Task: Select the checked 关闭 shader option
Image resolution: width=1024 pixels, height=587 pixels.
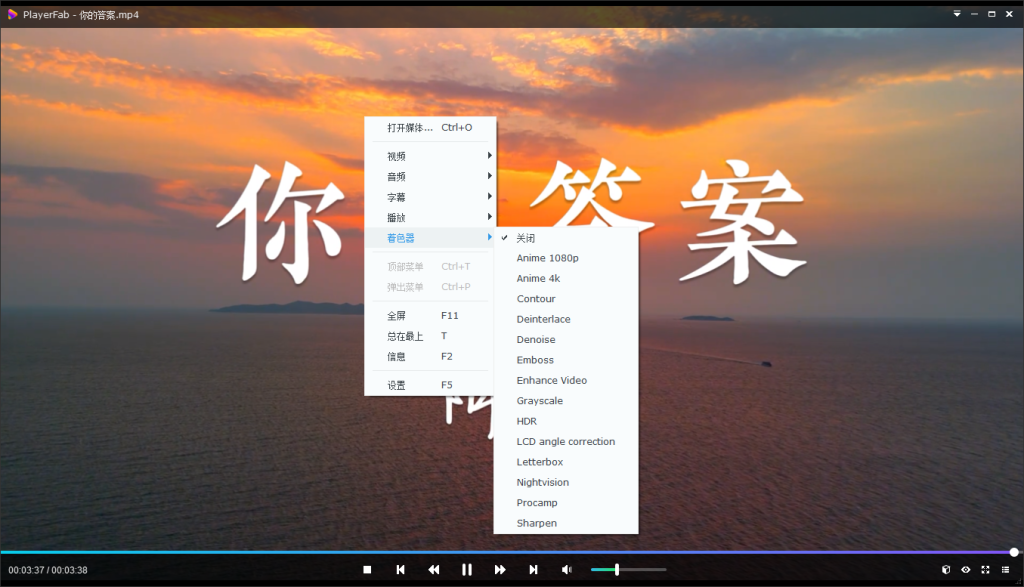Action: pos(524,237)
